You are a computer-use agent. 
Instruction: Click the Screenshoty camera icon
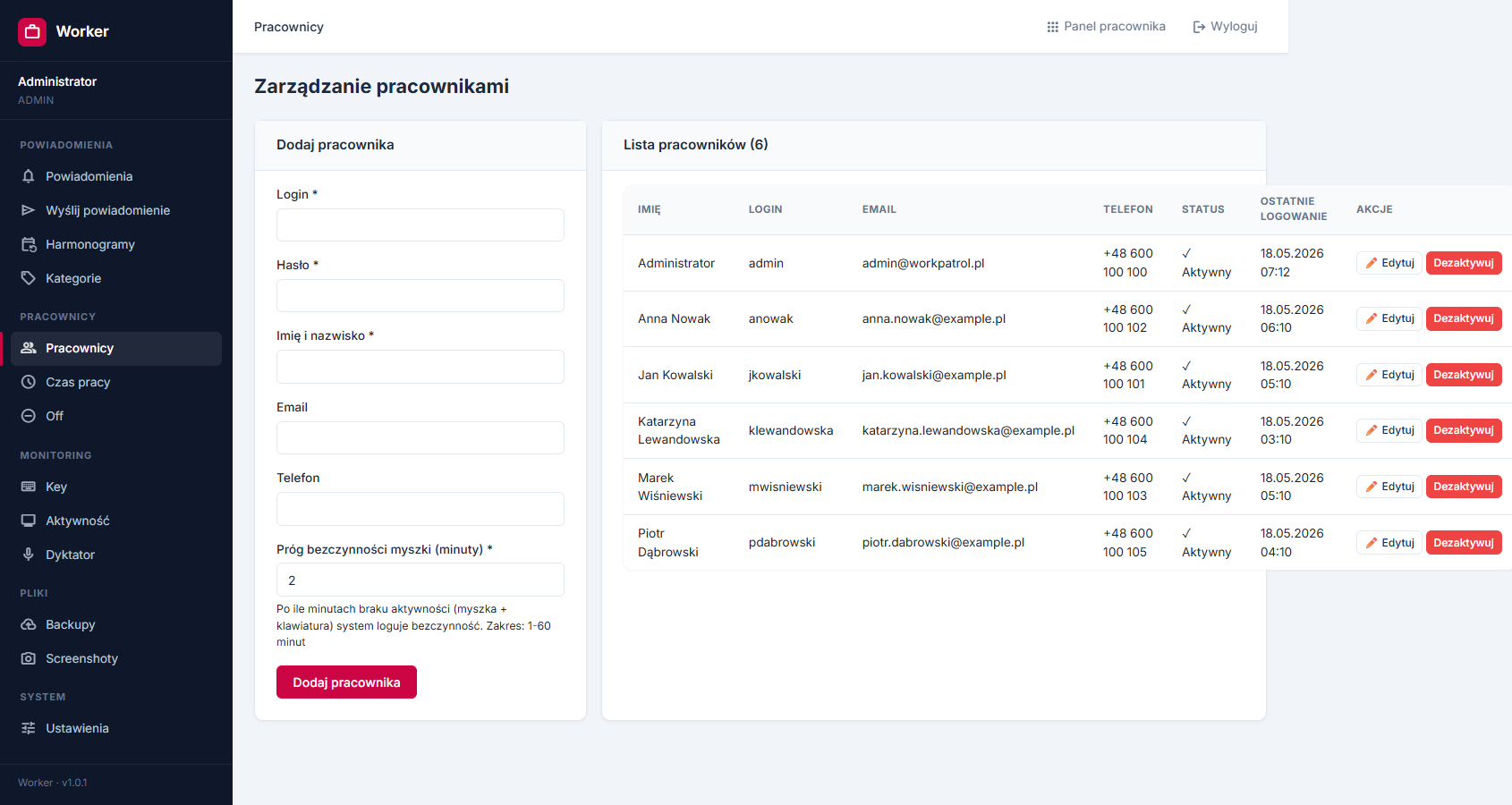tap(29, 658)
